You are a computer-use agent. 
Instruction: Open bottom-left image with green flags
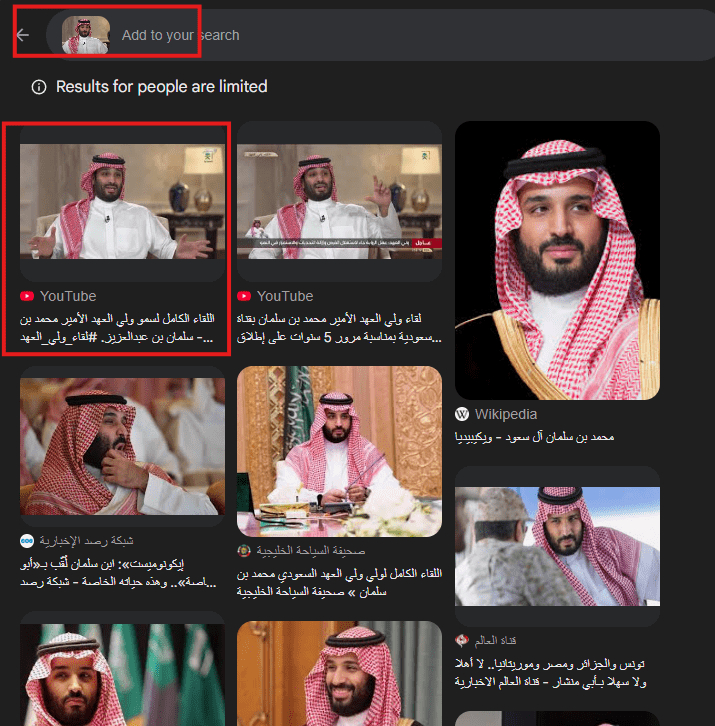pos(122,675)
